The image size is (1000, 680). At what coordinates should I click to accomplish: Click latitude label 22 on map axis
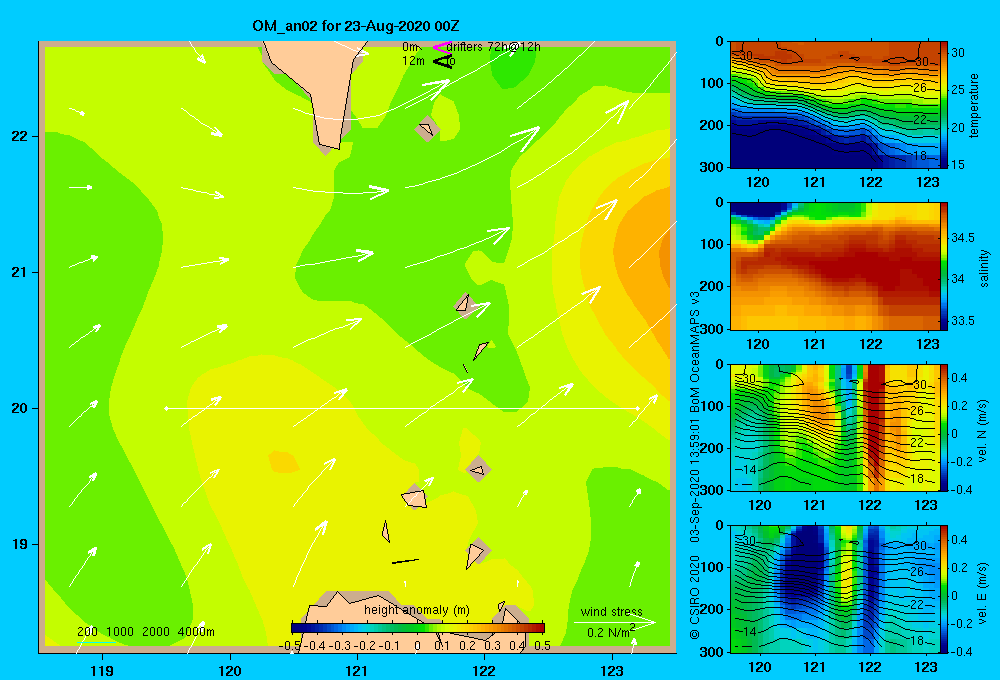[x=19, y=136]
